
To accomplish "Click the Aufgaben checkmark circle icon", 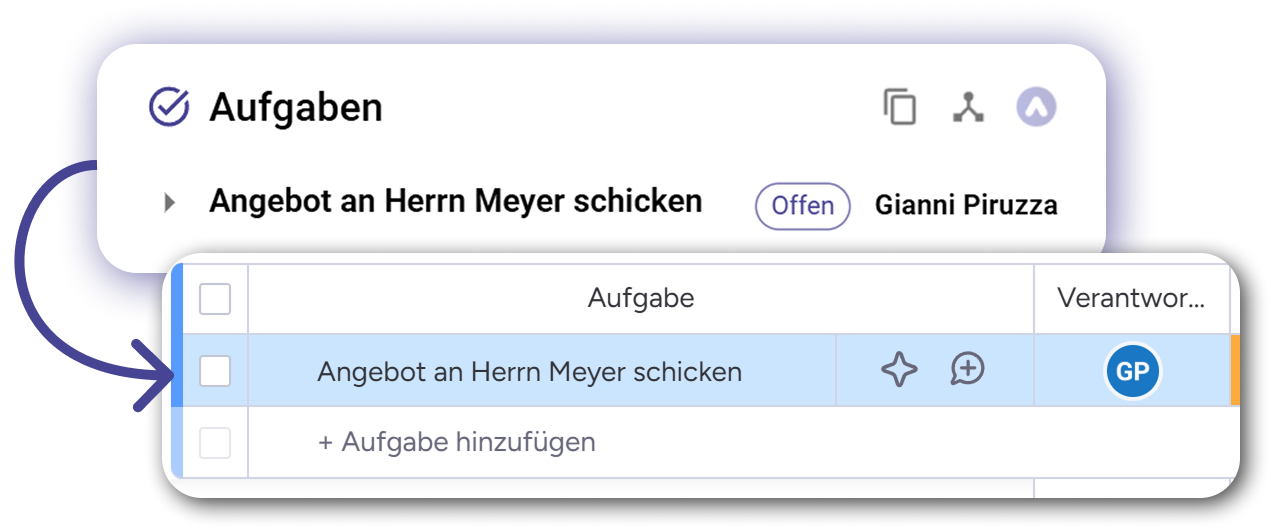I will (x=169, y=107).
